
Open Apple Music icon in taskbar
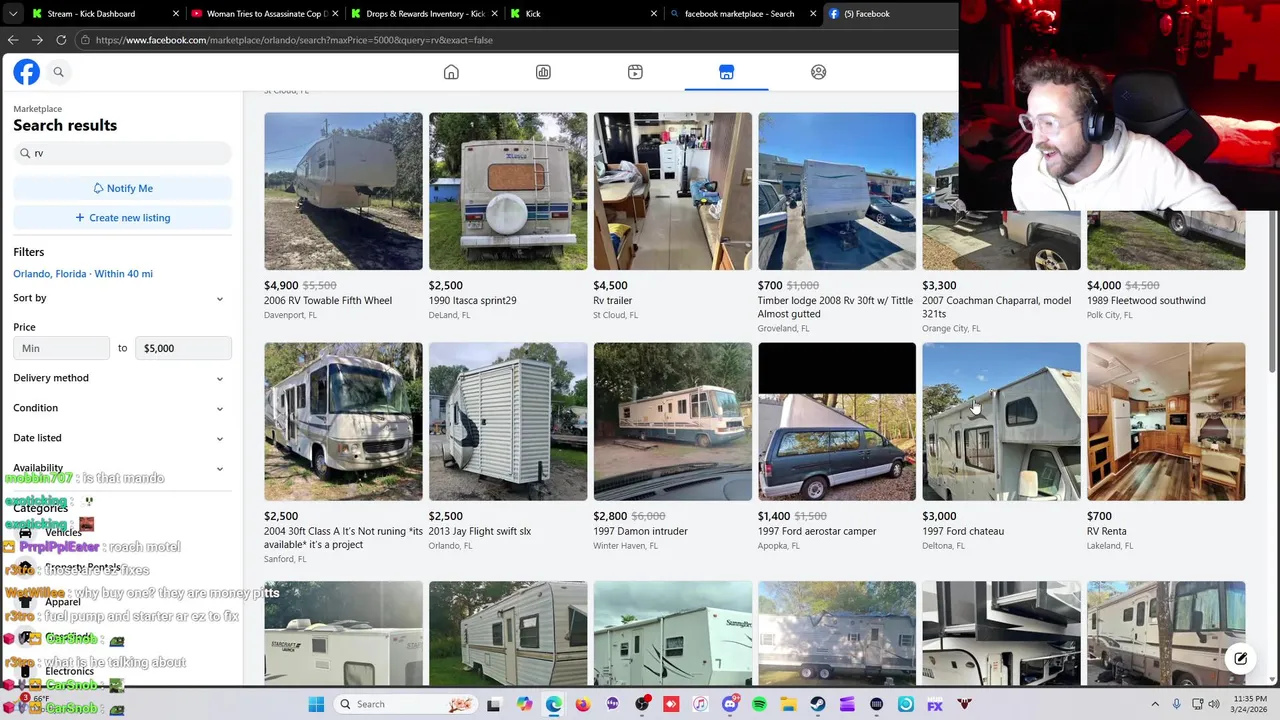701,704
